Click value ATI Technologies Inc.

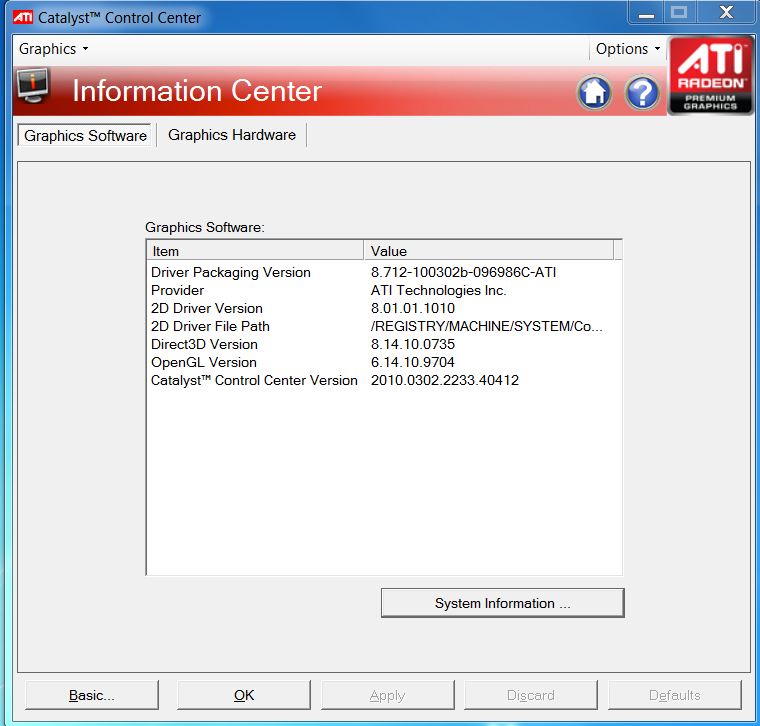(439, 290)
